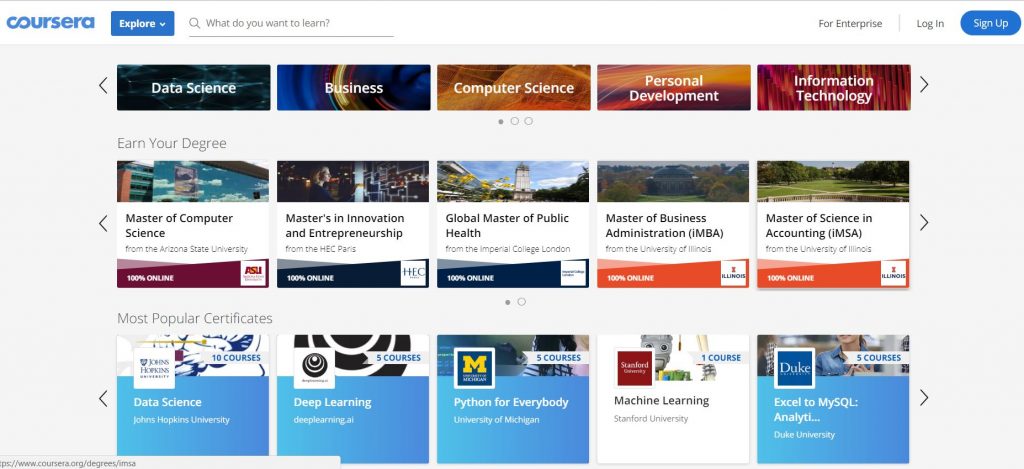Go to next topic categories with right arrow
Image resolution: width=1024 pixels, height=469 pixels.
pos(923,85)
